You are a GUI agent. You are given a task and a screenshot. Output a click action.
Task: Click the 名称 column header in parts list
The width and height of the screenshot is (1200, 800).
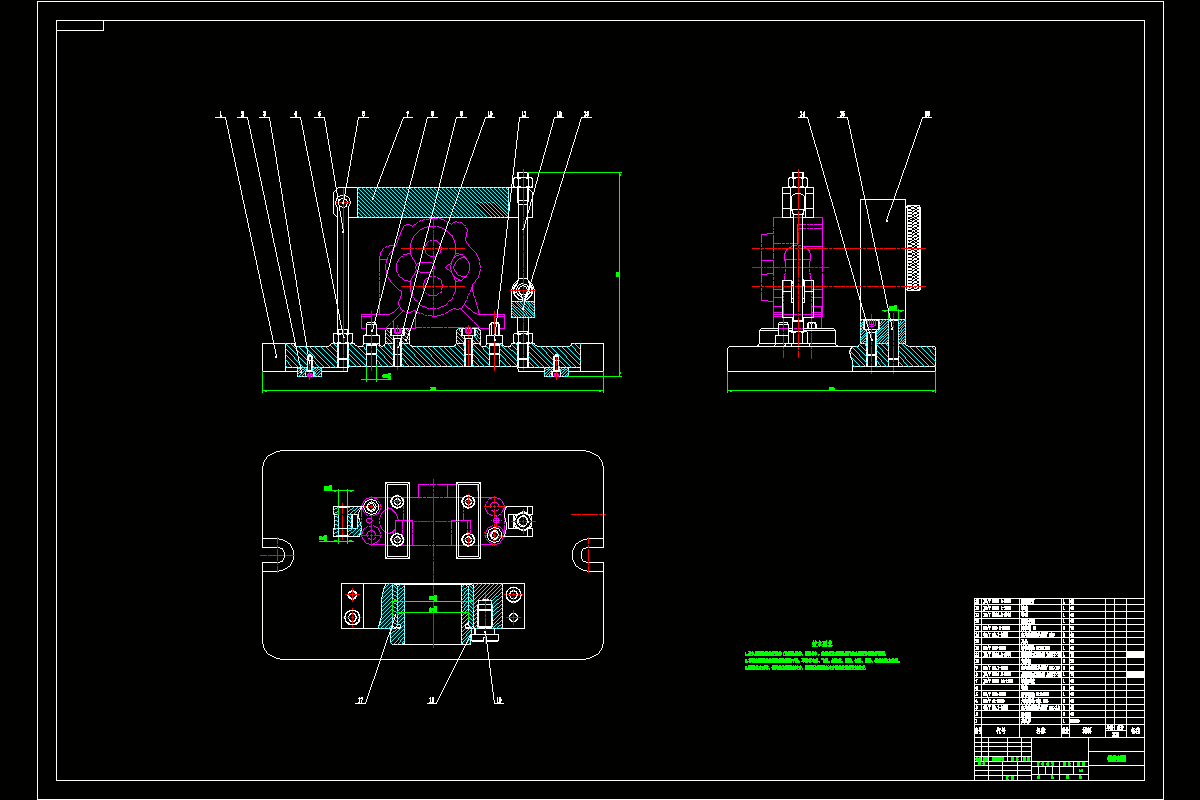pyautogui.click(x=1041, y=731)
